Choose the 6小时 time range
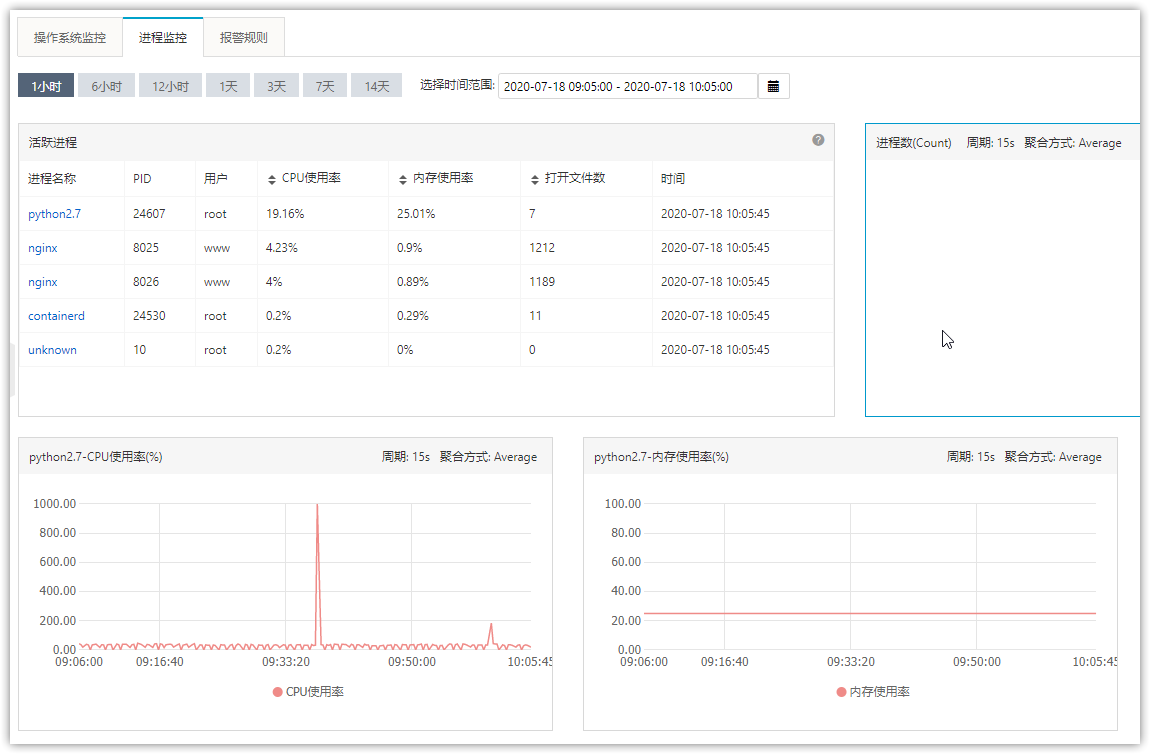The width and height of the screenshot is (1150, 754). [106, 87]
